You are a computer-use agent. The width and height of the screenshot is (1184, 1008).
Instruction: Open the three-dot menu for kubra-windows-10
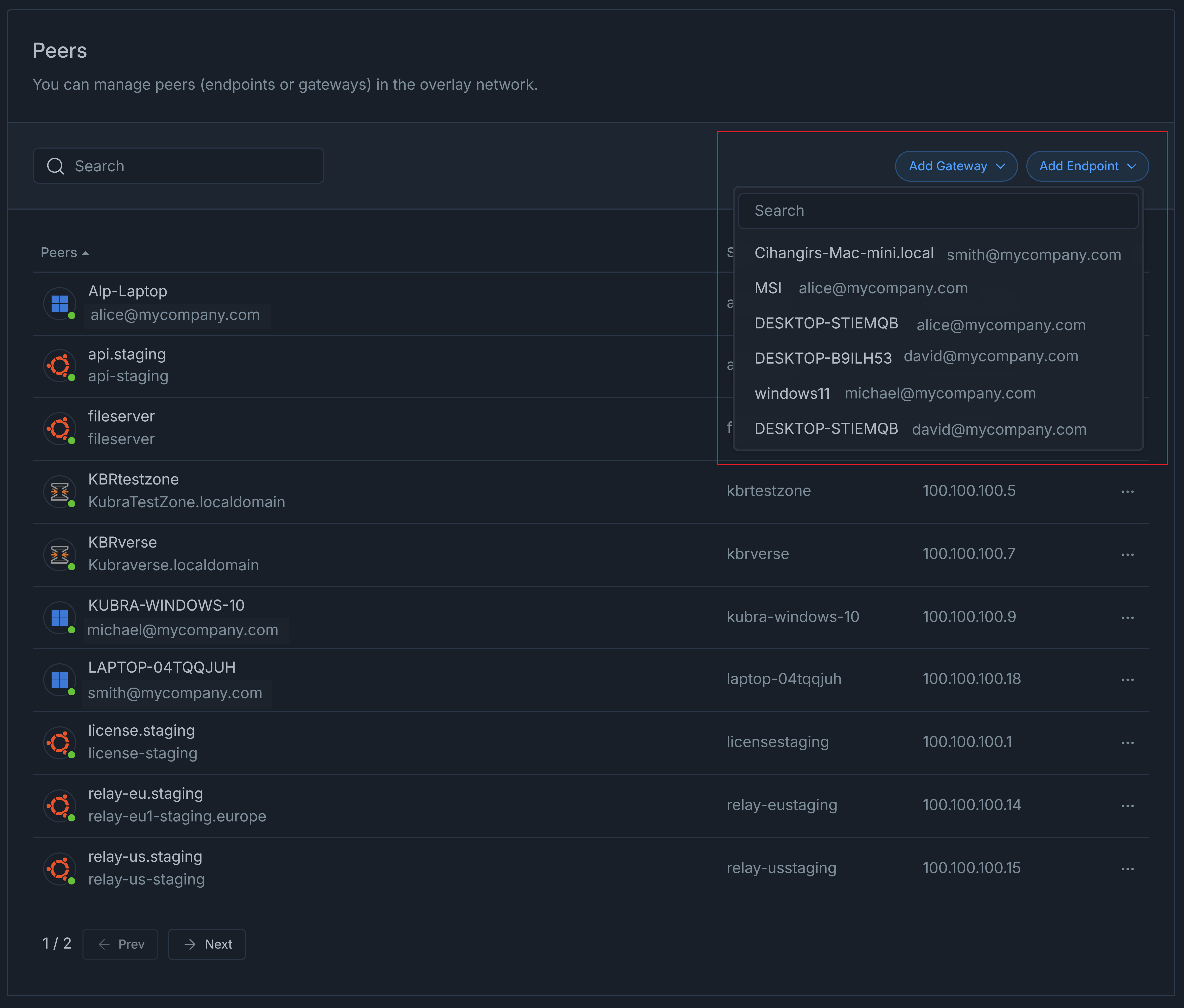tap(1127, 618)
